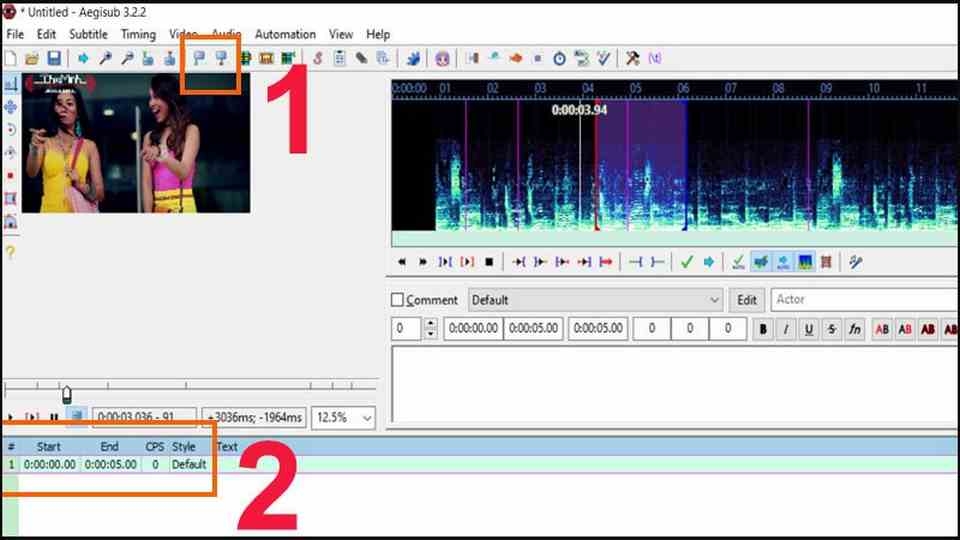Add lead-in to the audio selection
This screenshot has width=960, height=540.
[636, 262]
